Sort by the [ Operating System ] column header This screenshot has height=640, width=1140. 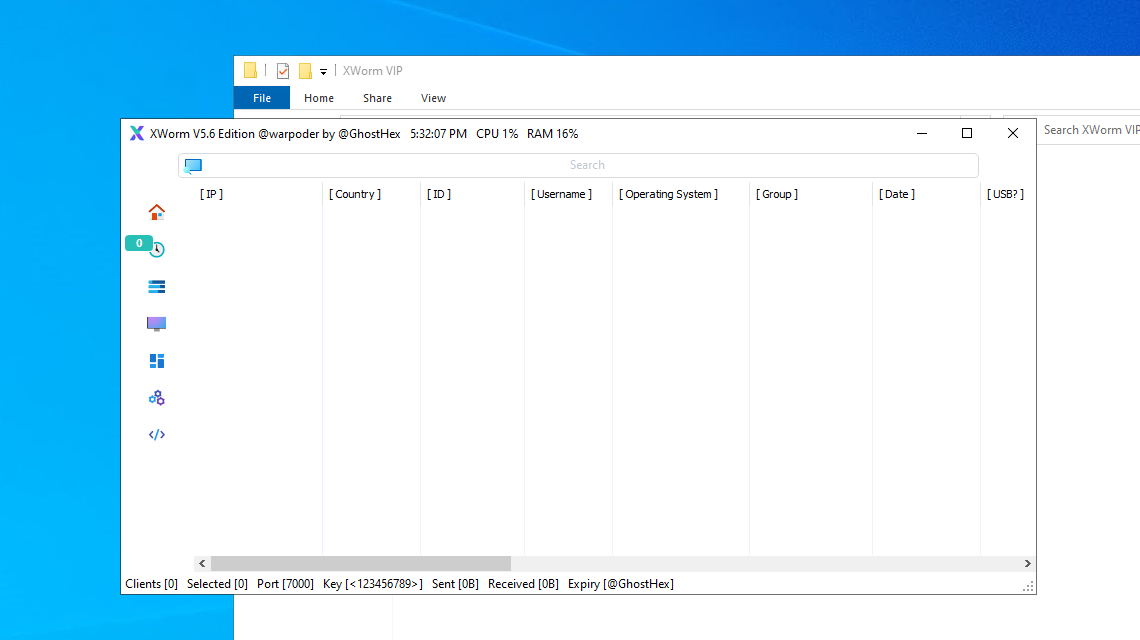[x=668, y=194]
